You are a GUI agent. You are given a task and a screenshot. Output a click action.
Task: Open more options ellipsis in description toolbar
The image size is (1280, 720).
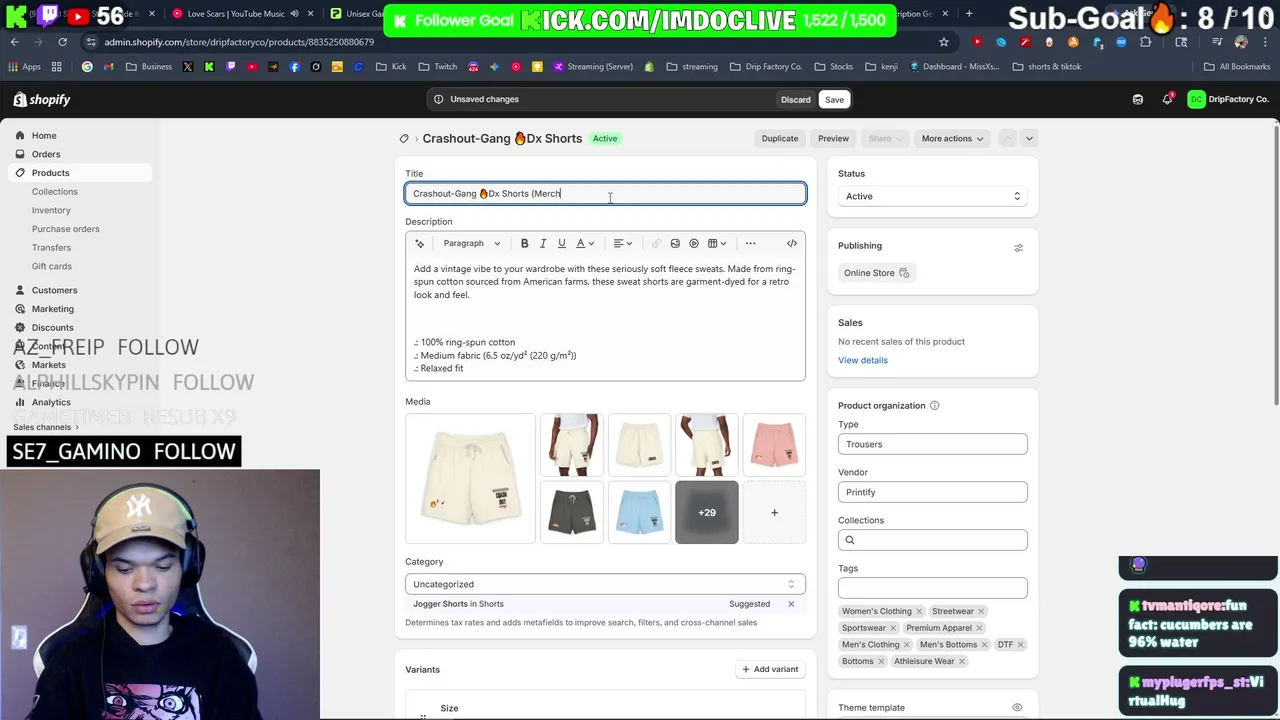click(750, 243)
